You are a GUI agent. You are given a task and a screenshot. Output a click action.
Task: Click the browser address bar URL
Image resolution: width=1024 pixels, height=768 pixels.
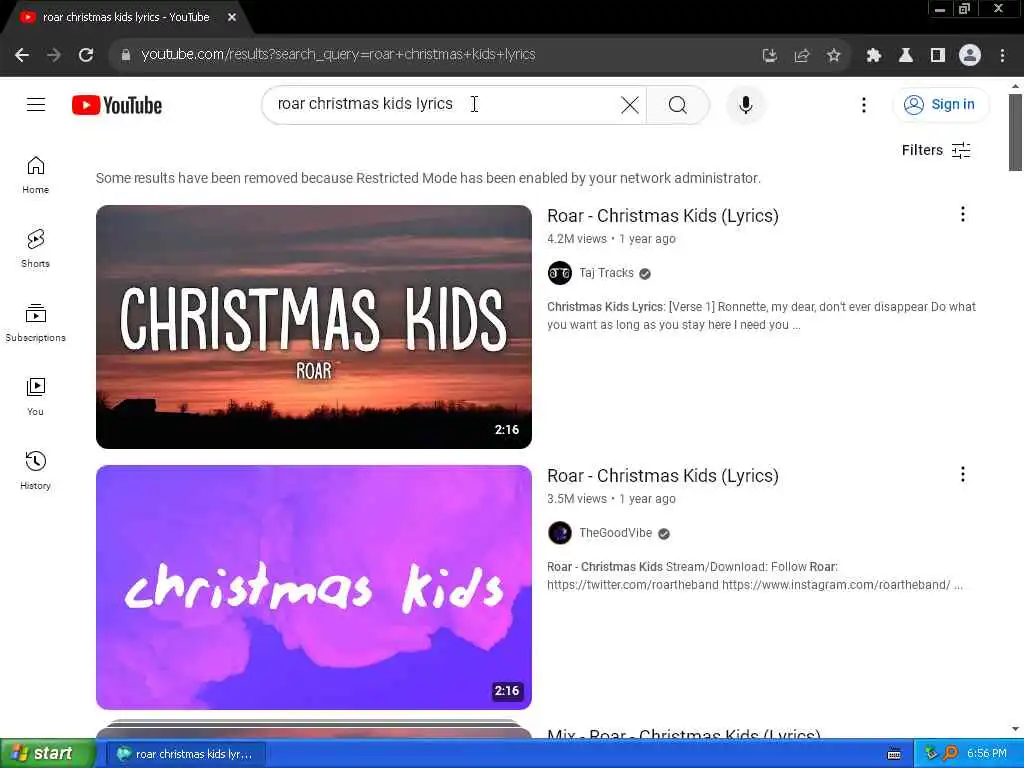tap(338, 55)
